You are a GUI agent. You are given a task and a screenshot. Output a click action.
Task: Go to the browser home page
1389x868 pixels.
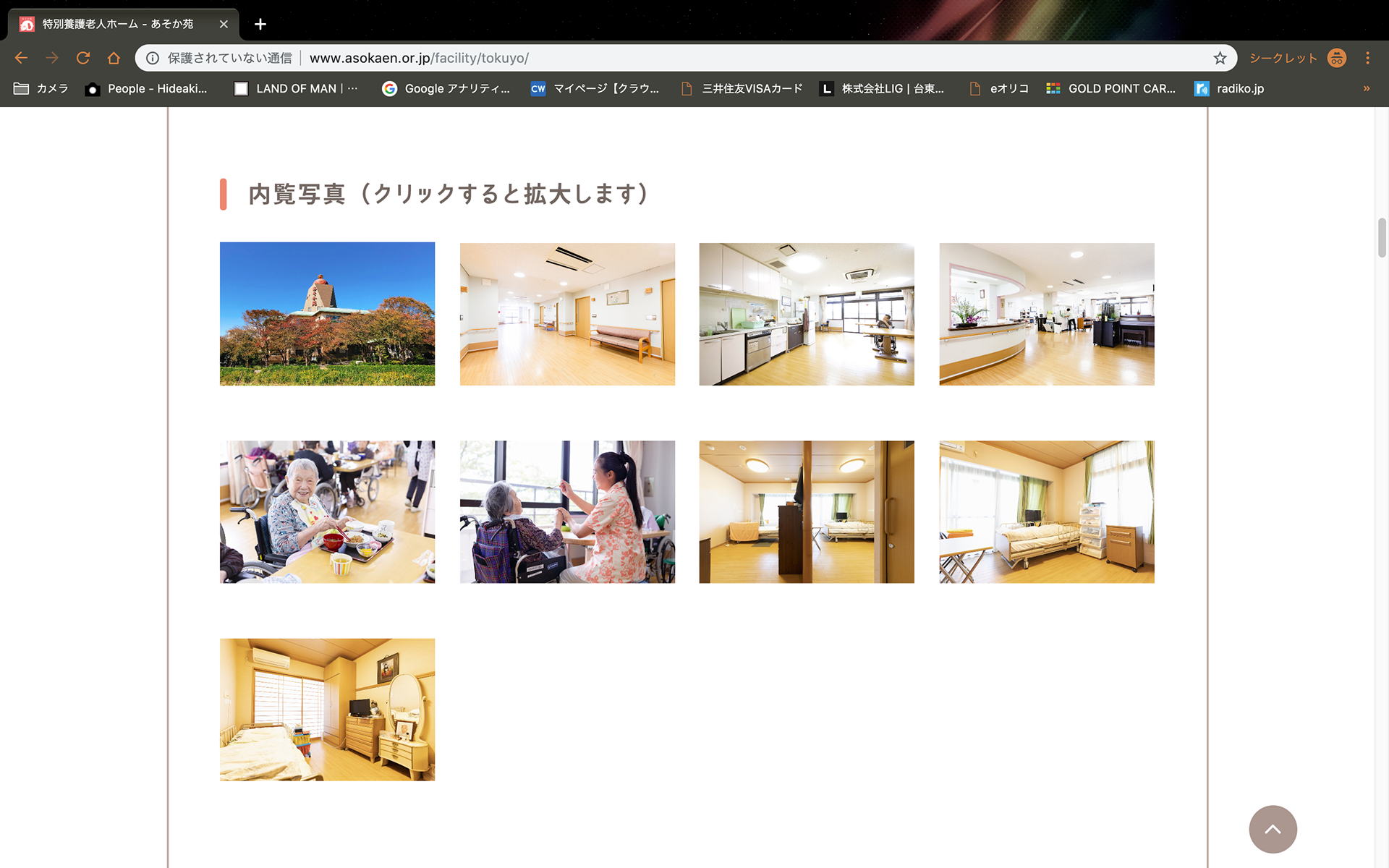114,58
